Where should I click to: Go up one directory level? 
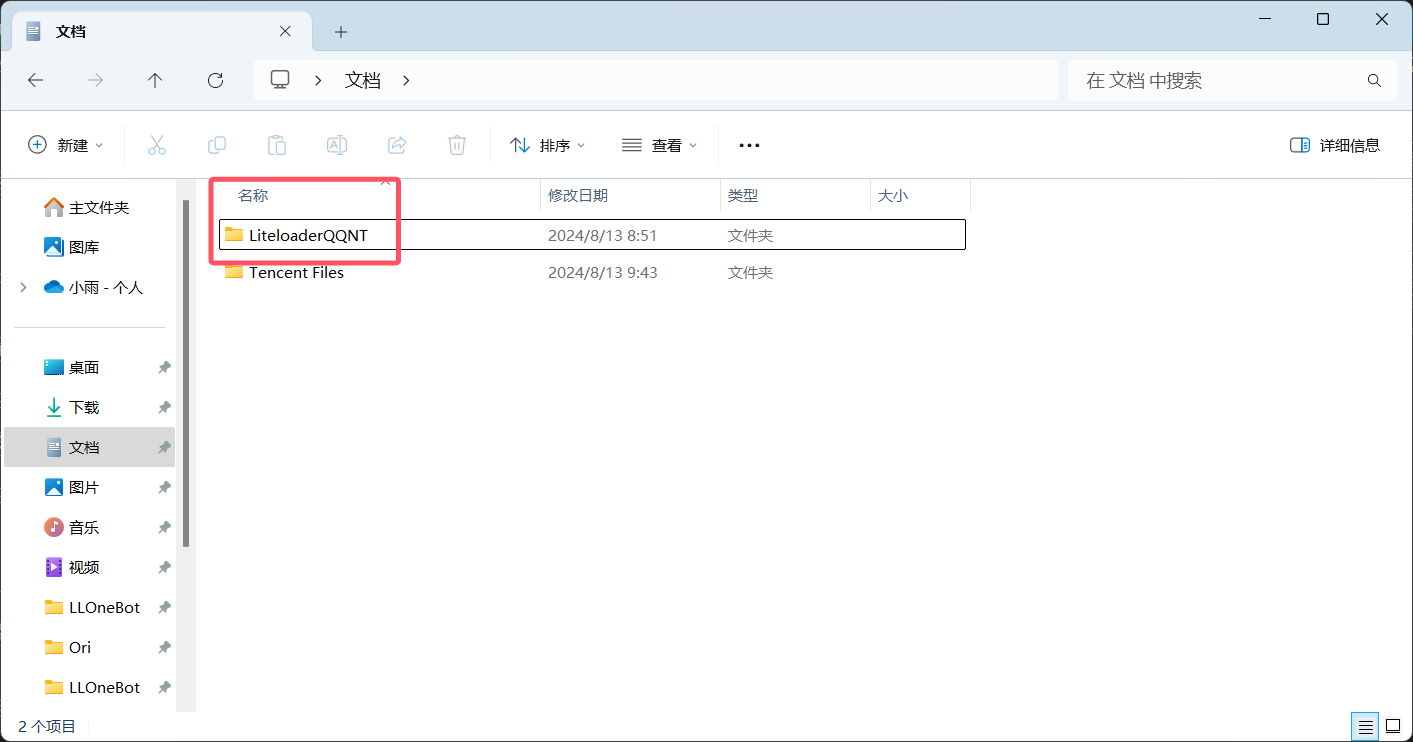tap(155, 81)
